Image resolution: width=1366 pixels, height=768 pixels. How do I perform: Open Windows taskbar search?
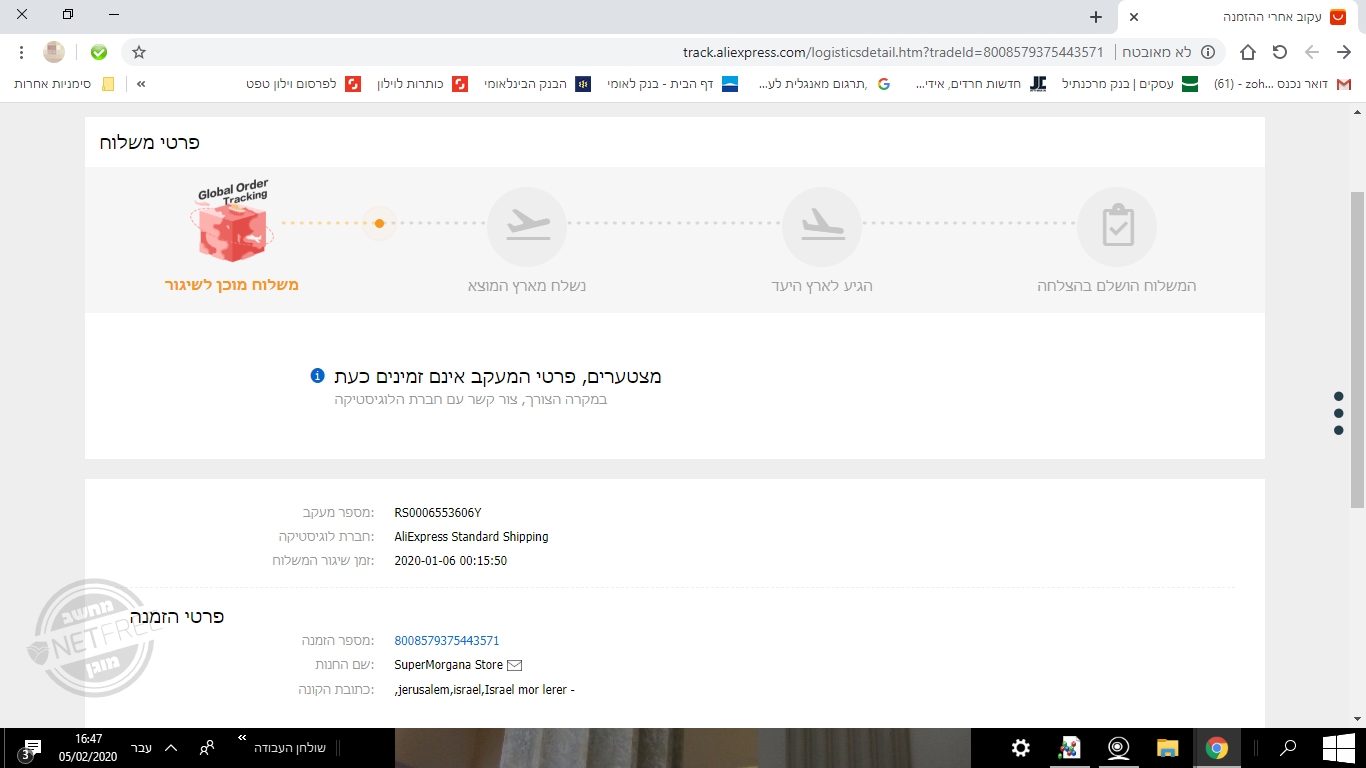point(1289,747)
